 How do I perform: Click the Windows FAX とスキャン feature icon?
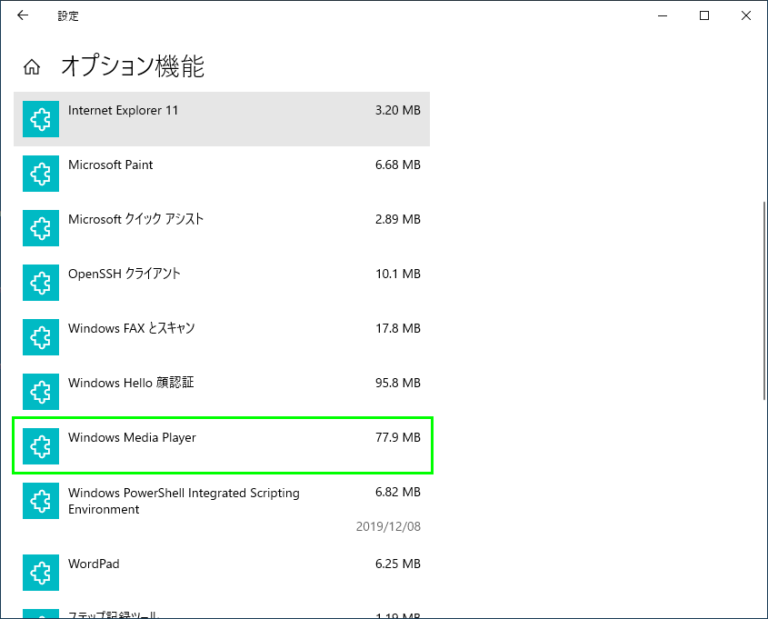(x=41, y=337)
